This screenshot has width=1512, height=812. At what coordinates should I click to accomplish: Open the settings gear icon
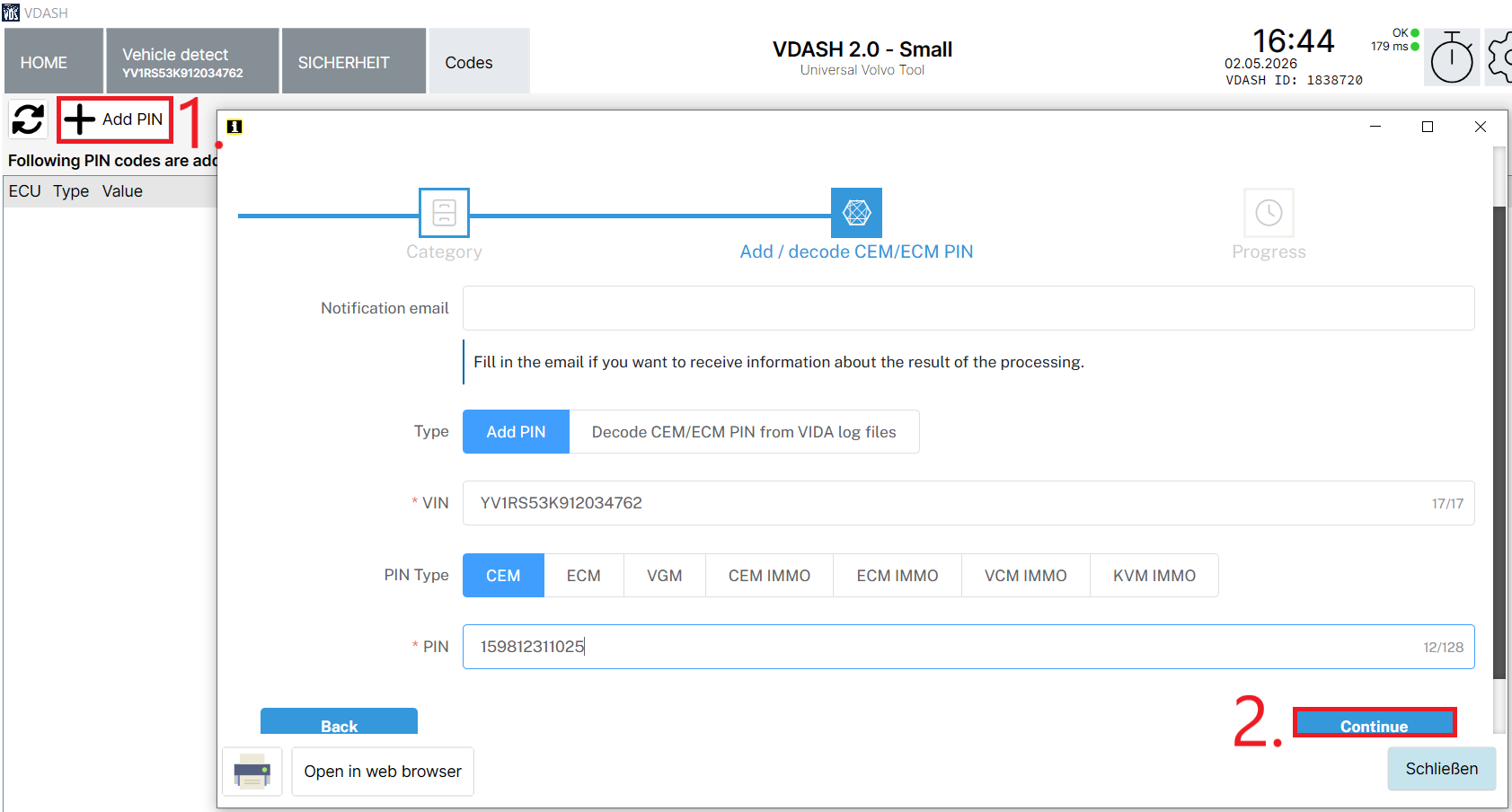[x=1499, y=58]
